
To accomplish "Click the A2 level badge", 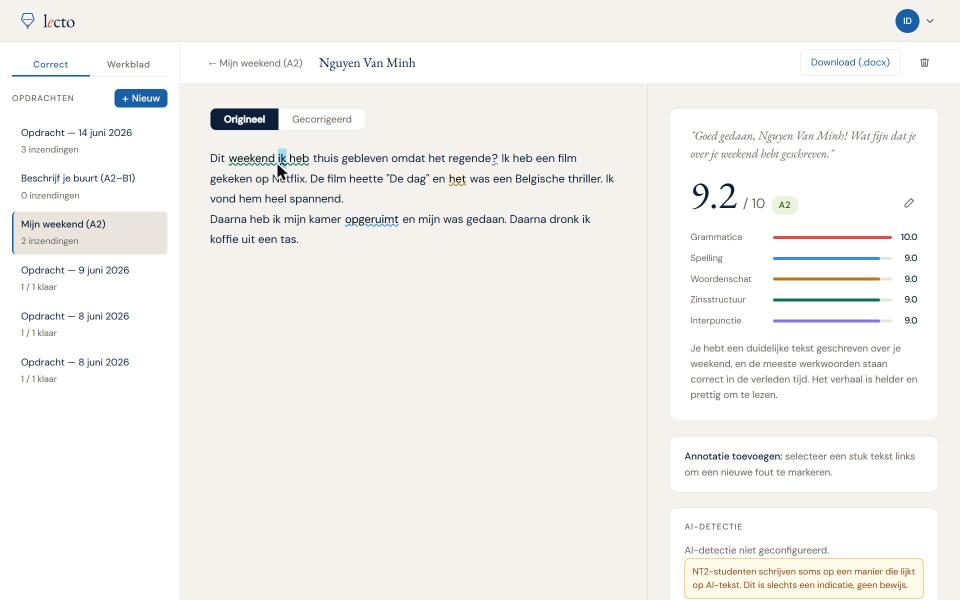I will 784,205.
